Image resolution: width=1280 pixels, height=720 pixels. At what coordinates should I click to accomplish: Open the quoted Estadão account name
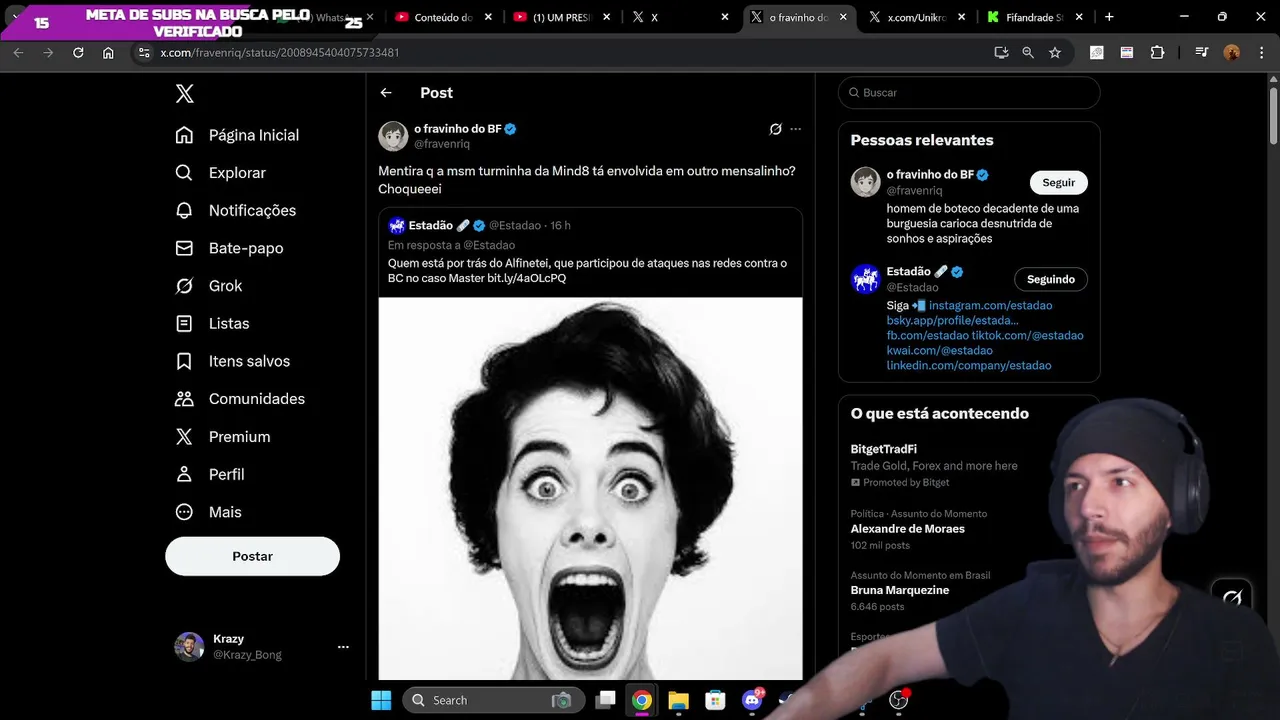tap(431, 226)
